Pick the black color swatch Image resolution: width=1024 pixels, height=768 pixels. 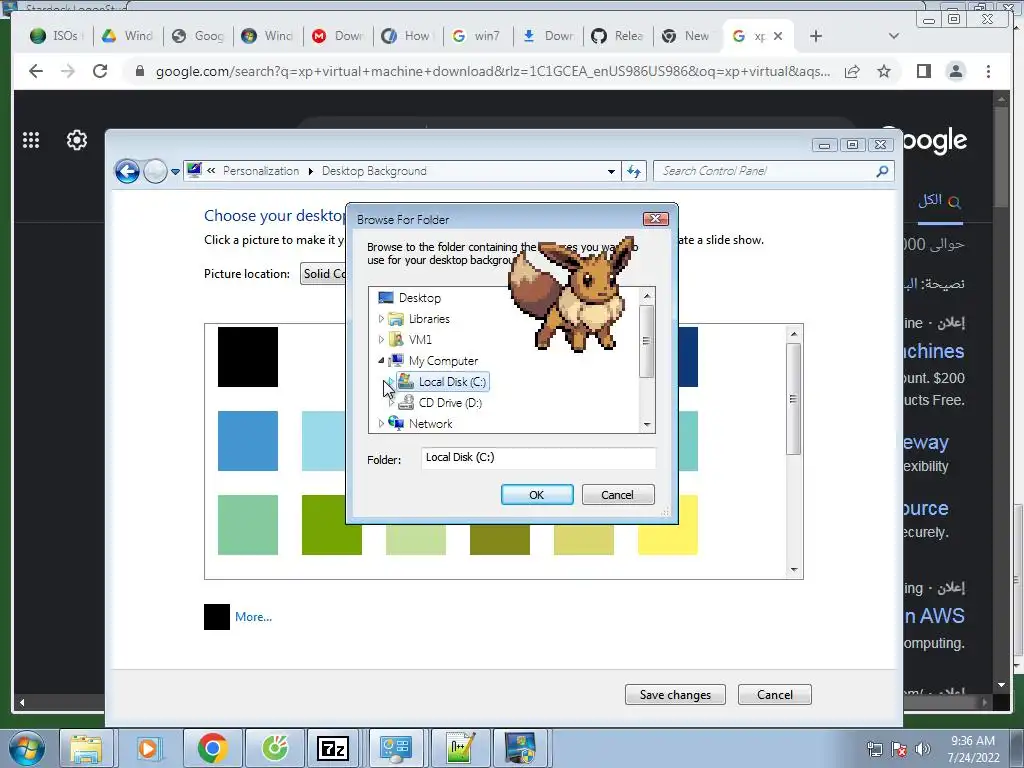[248, 357]
